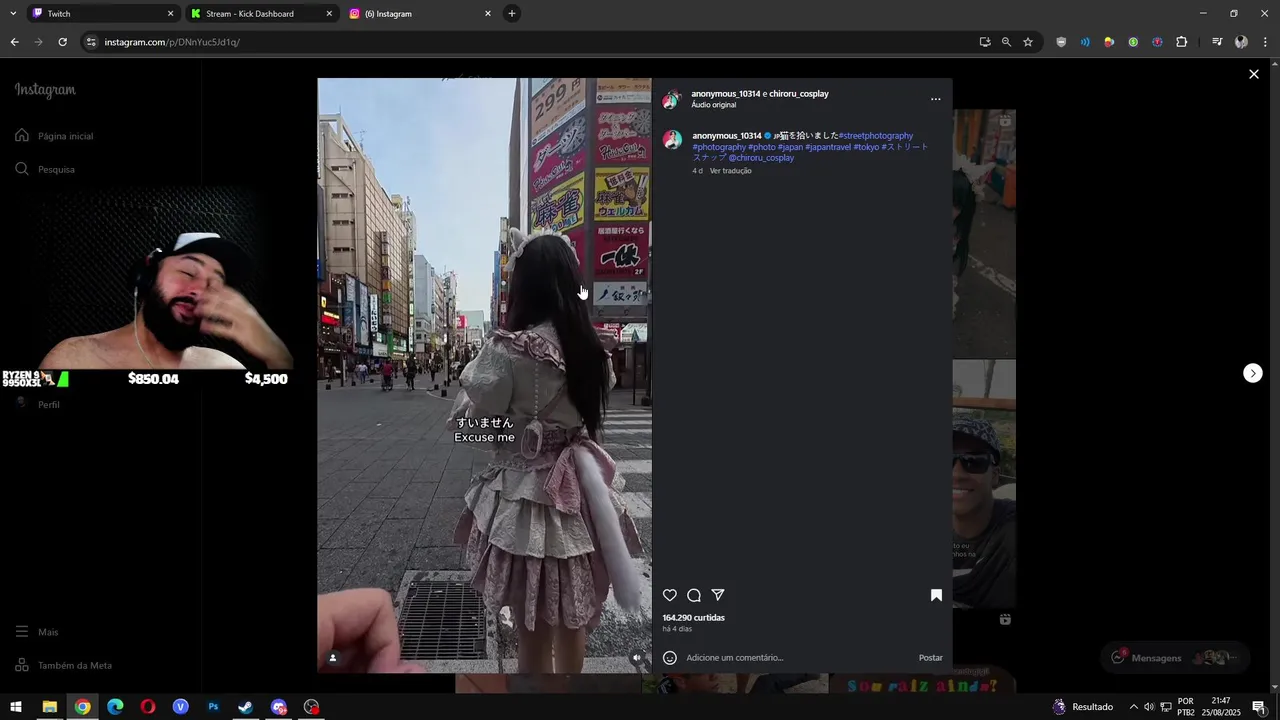Viewport: 1280px width, 720px height.
Task: Toggle the saved bookmark on this post
Action: (x=936, y=595)
